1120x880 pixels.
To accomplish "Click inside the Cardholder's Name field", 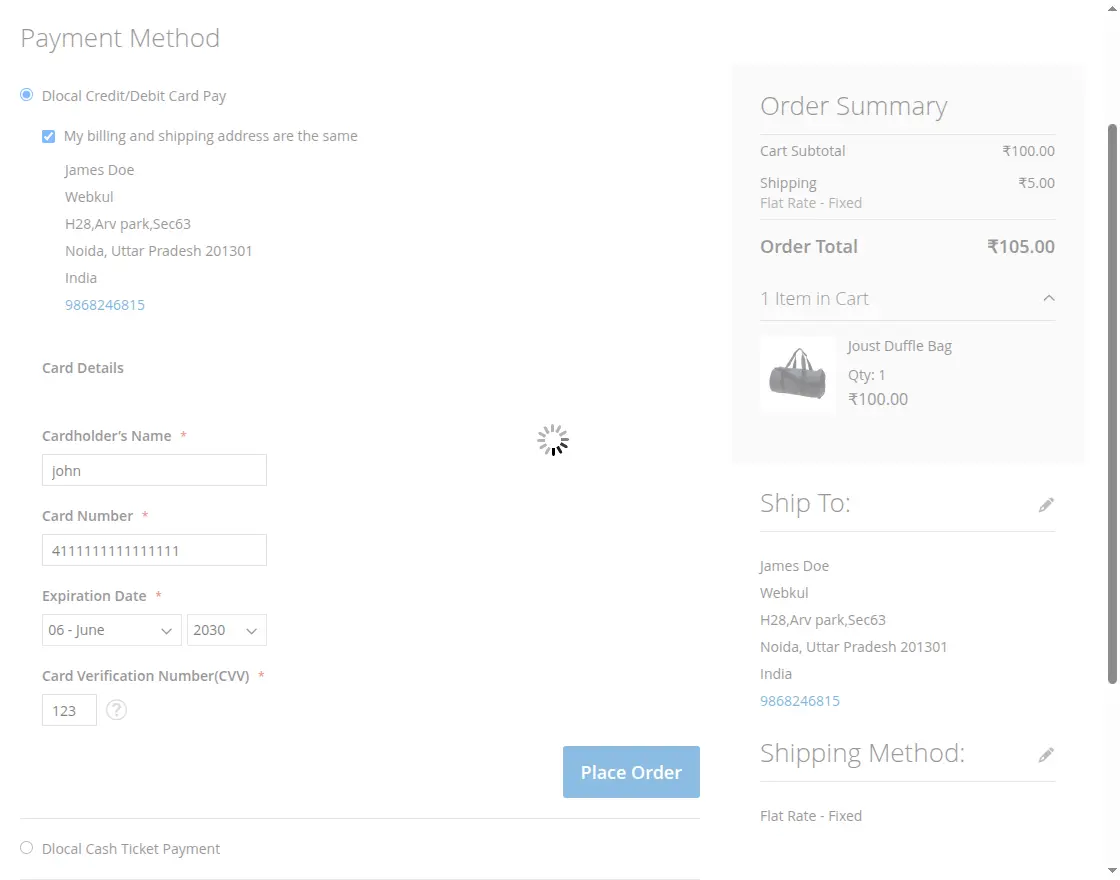I will 154,470.
